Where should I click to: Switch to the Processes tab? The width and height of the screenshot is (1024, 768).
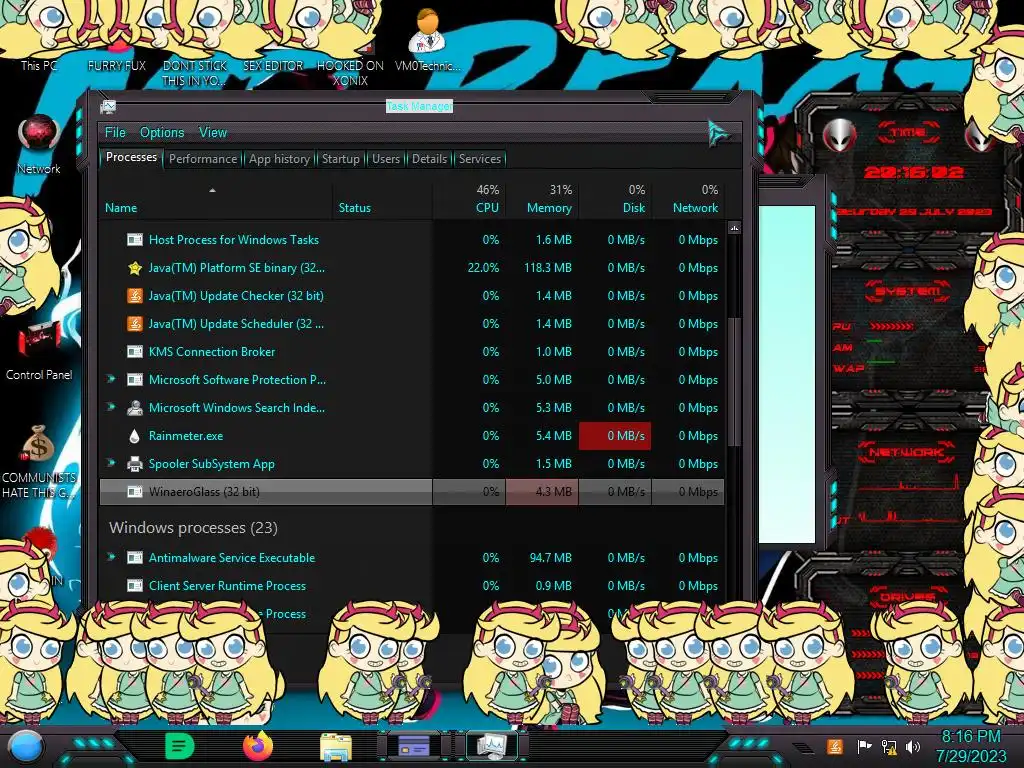pos(131,157)
